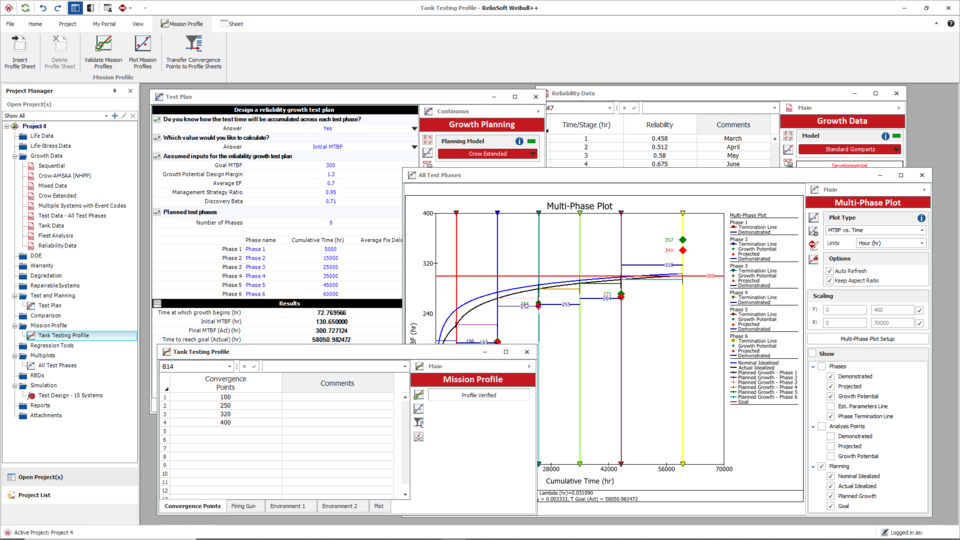
Task: Switch to the Sheet ribbon tab
Action: click(232, 24)
